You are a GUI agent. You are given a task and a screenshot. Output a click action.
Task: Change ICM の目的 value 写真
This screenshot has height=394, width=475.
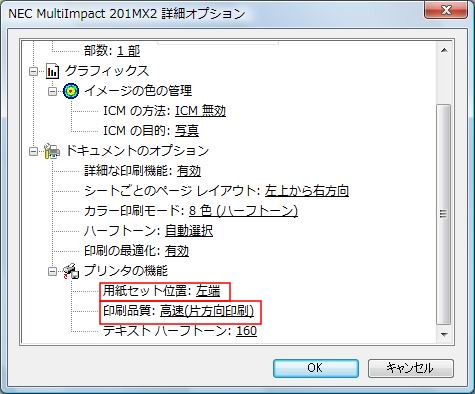pos(187,131)
